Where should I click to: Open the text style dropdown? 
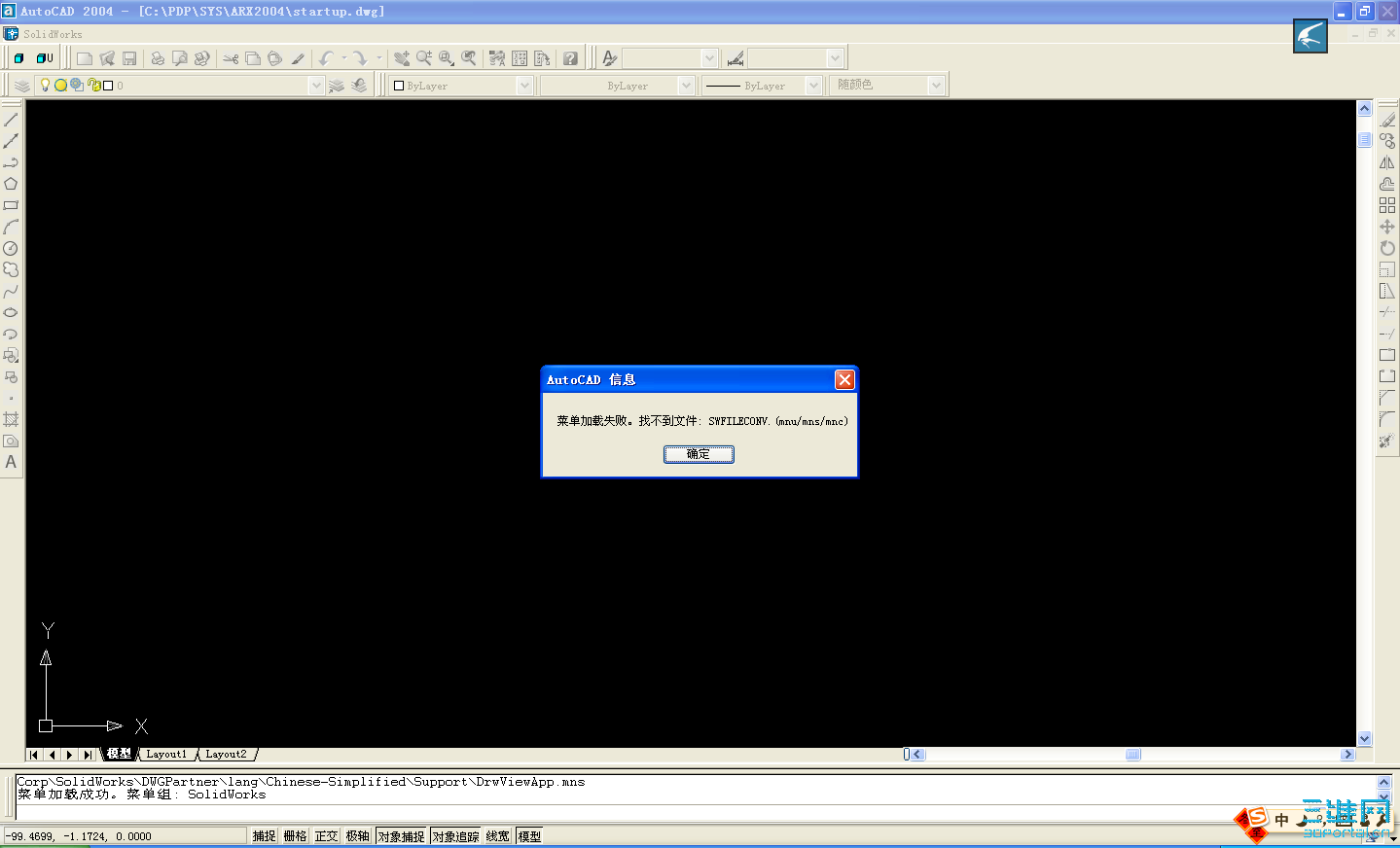[709, 58]
